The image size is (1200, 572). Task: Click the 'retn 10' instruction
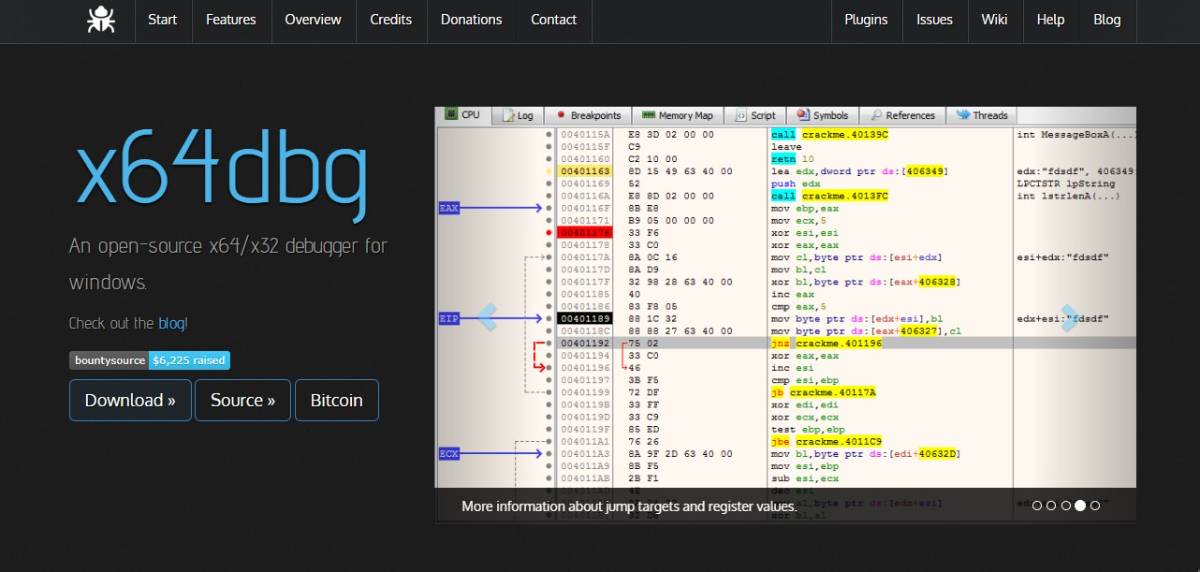(x=790, y=159)
